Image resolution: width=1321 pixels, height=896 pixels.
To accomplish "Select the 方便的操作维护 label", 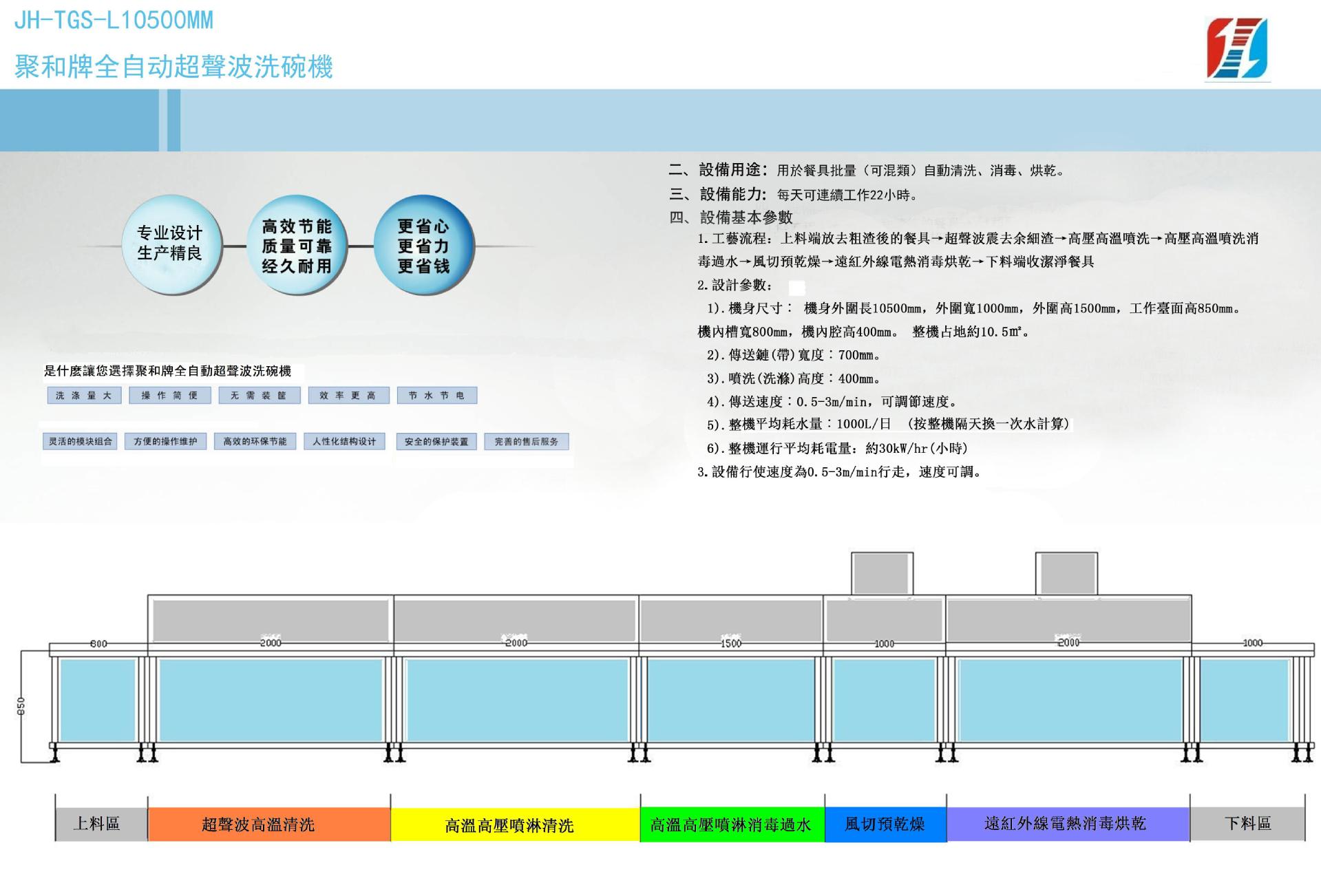I will point(165,442).
